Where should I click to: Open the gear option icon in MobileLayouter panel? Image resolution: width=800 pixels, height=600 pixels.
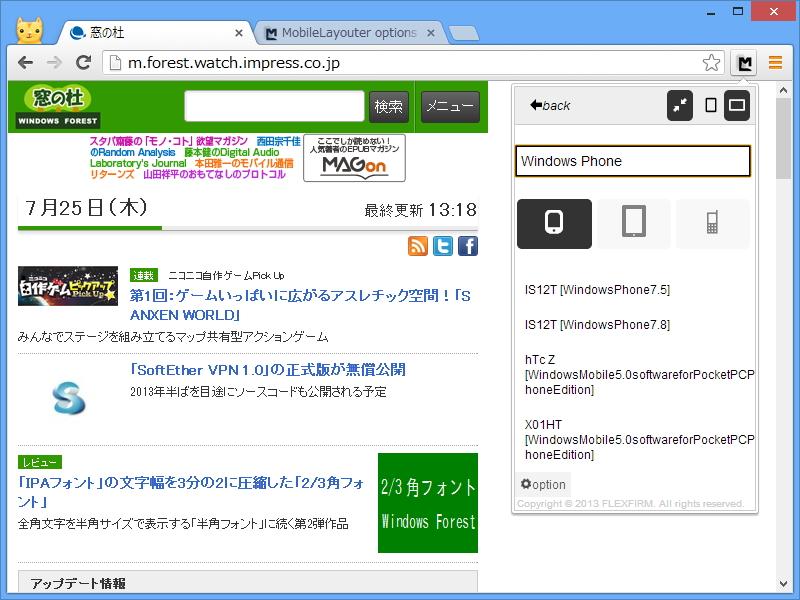pyautogui.click(x=542, y=484)
